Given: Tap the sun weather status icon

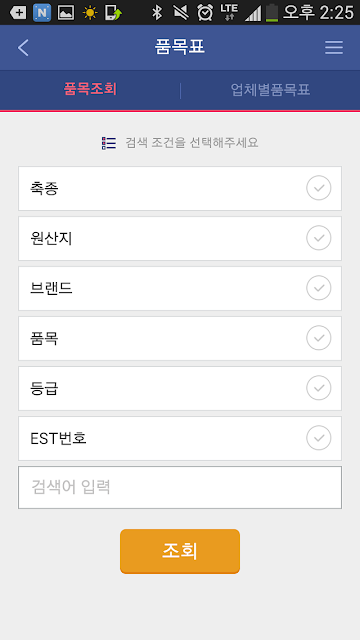Looking at the screenshot, I should pos(90,13).
